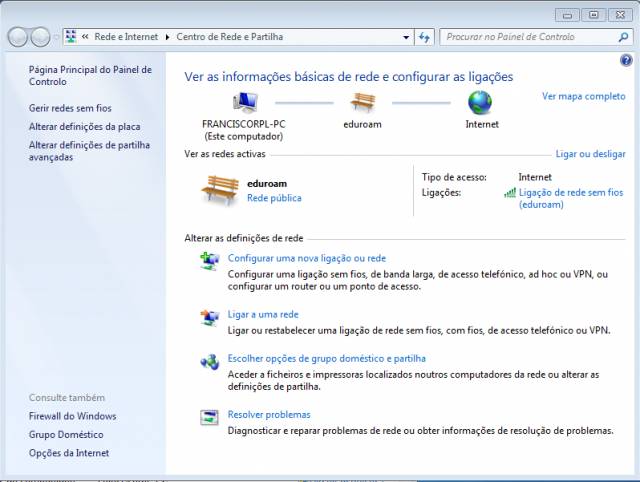Click the refresh button next to address bar
This screenshot has width=640, height=482.
tap(424, 37)
